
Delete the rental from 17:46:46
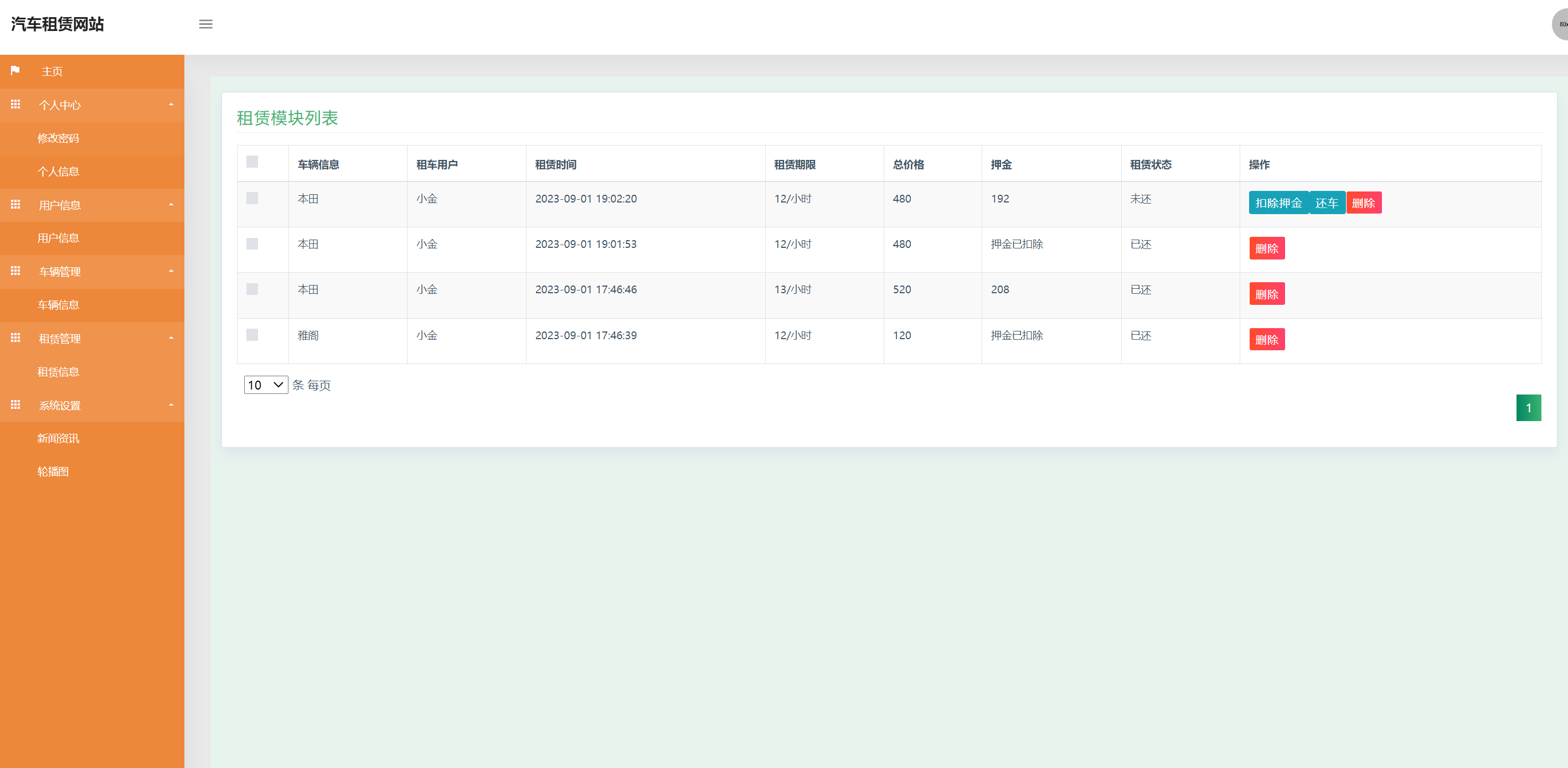point(1267,294)
